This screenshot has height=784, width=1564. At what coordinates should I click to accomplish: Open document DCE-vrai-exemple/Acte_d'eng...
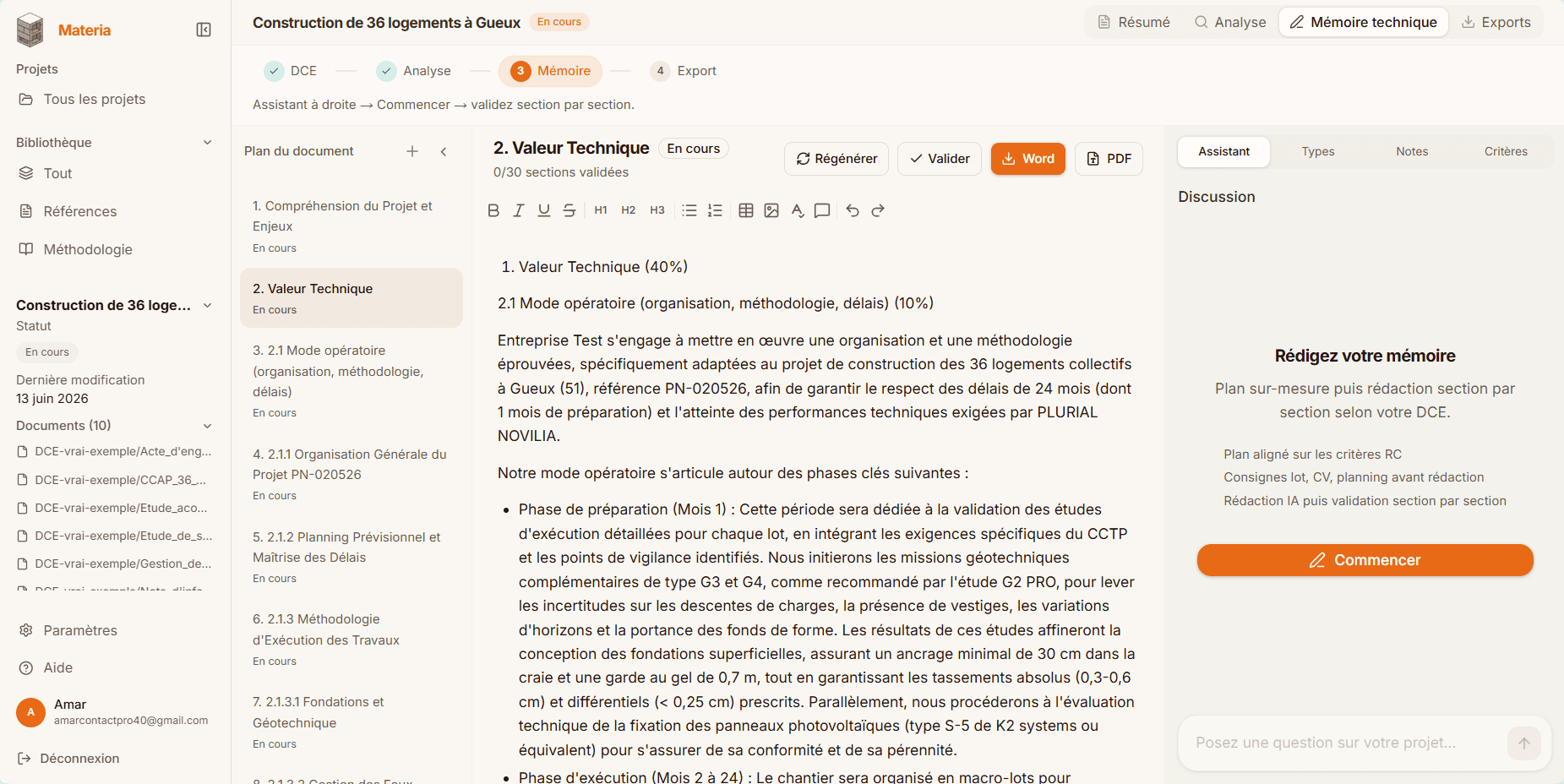click(x=115, y=451)
